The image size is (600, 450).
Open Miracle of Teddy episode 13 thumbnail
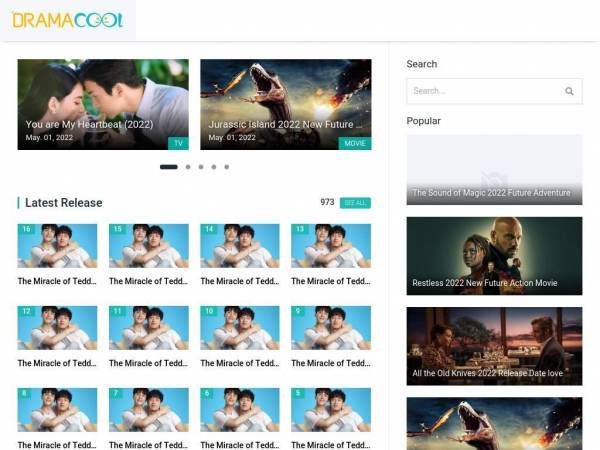click(x=331, y=246)
